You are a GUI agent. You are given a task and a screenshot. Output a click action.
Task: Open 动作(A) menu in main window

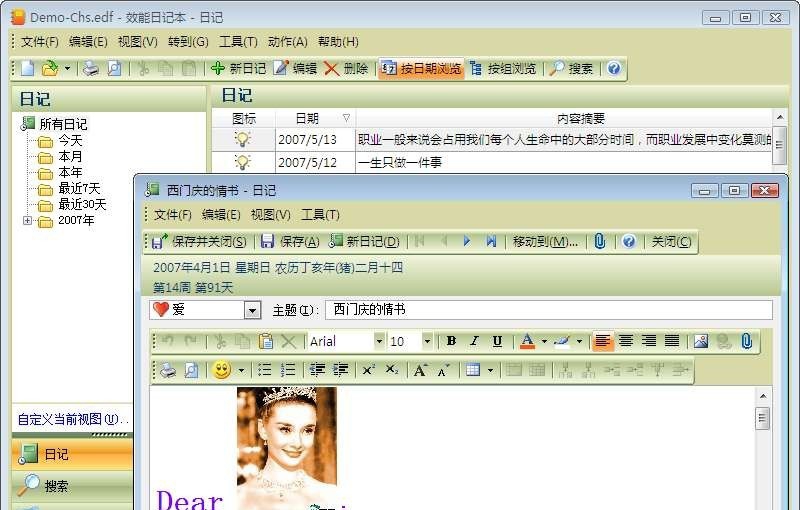tap(287, 42)
